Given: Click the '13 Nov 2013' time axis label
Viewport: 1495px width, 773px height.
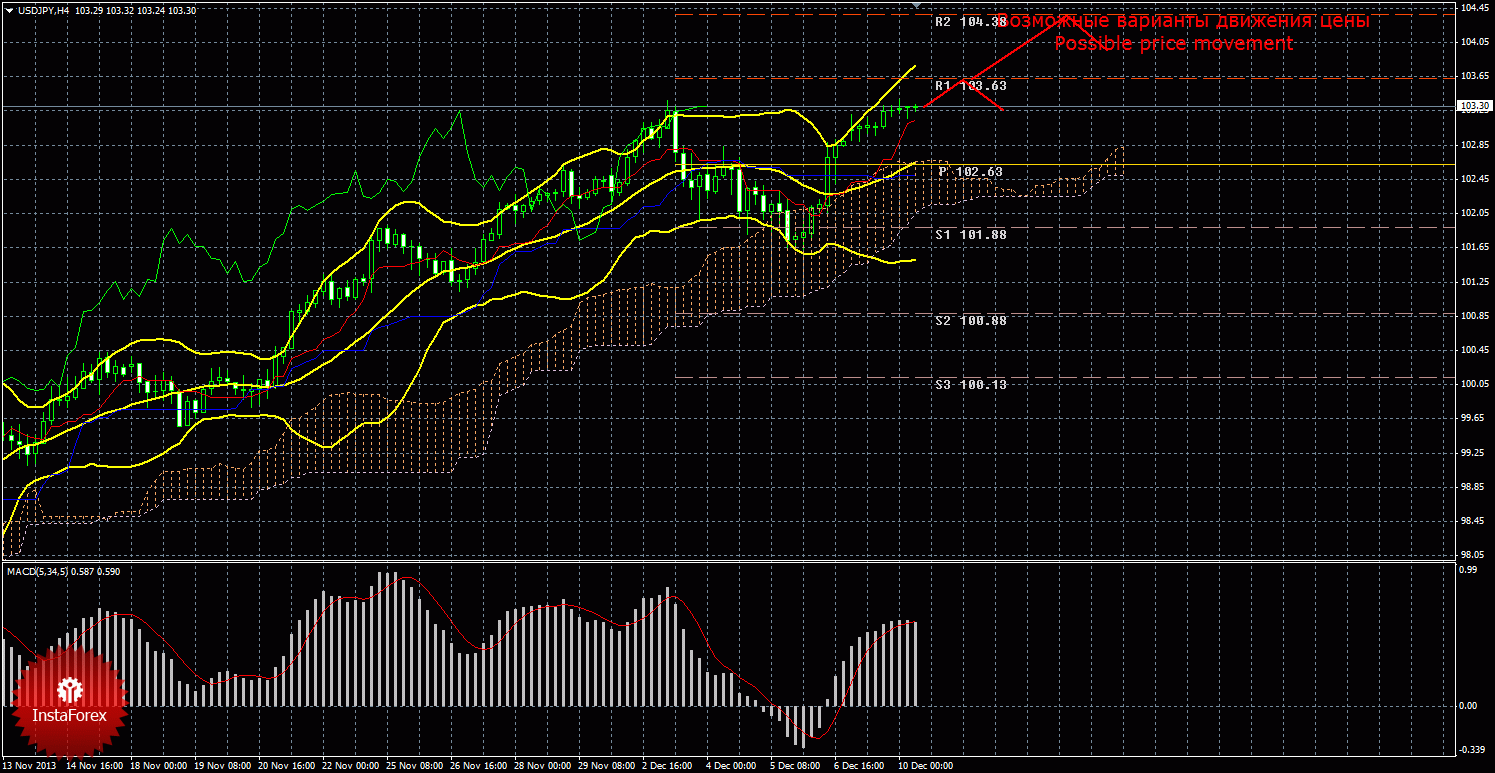Looking at the screenshot, I should point(30,766).
